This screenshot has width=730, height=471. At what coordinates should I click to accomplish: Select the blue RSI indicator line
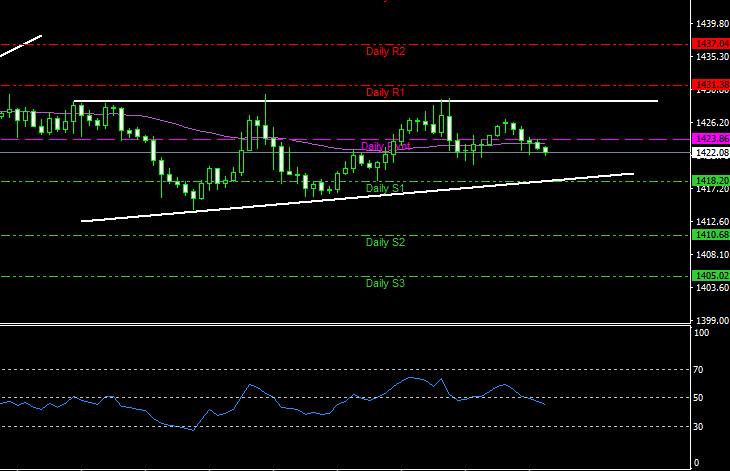pyautogui.click(x=272, y=395)
